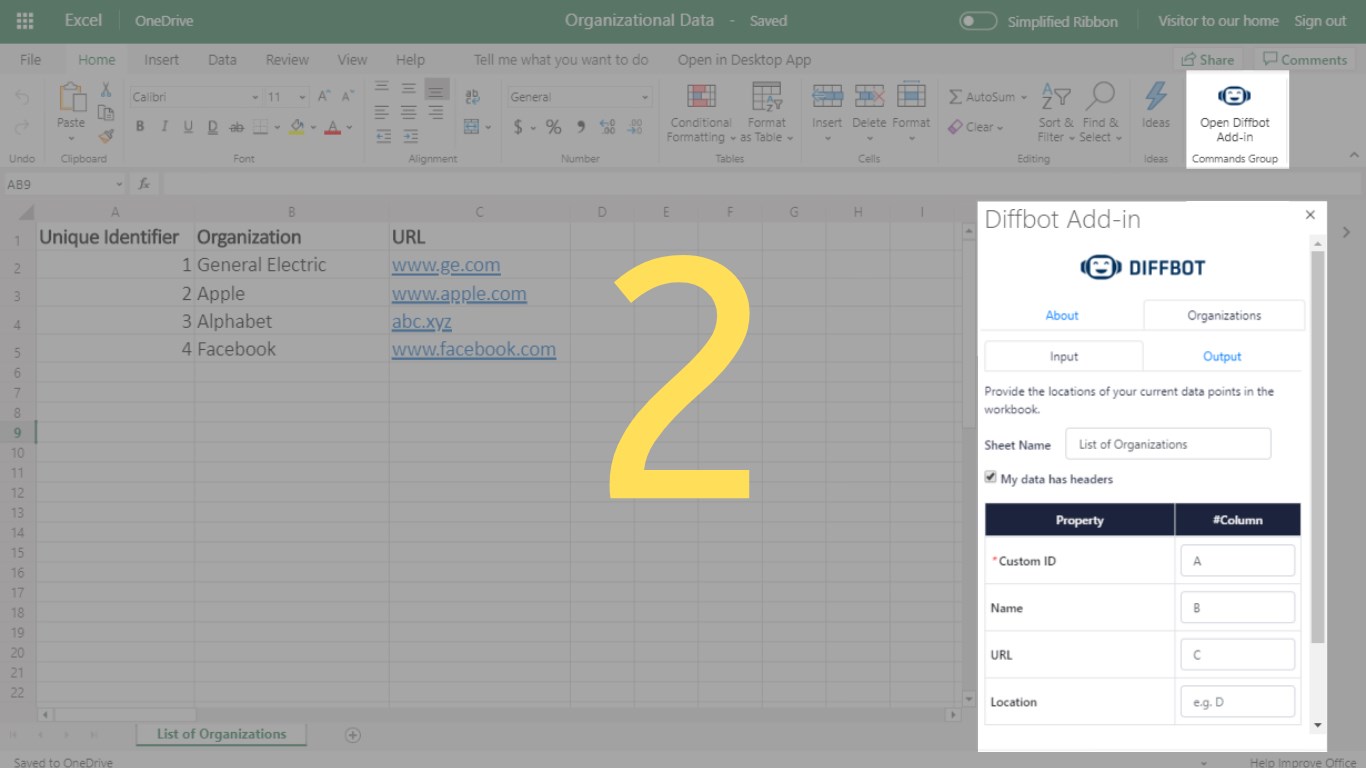
Task: Click Open in Desktop App
Action: point(744,60)
